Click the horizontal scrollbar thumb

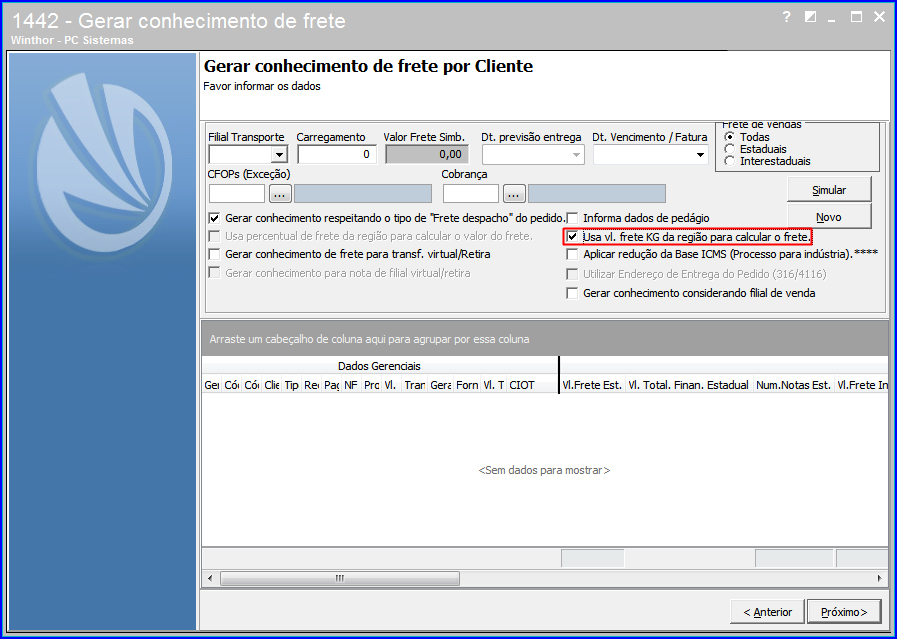(x=340, y=578)
